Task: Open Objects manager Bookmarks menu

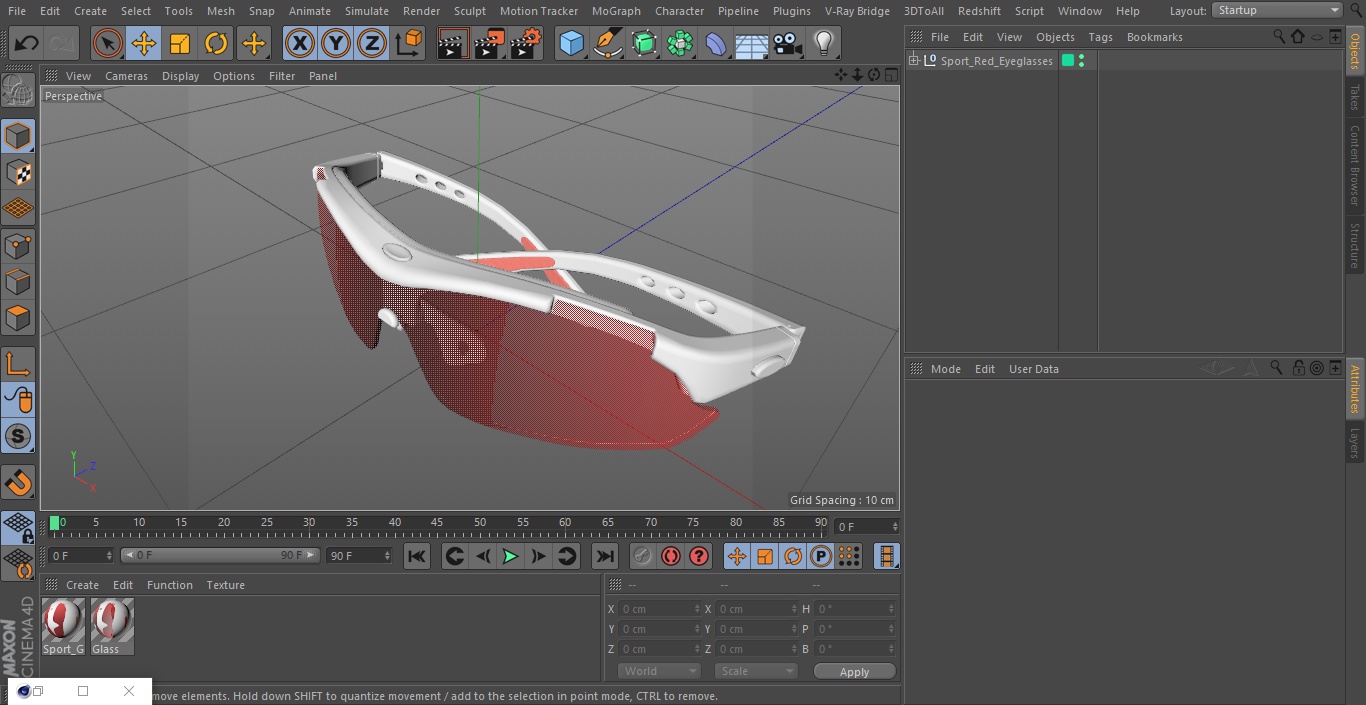Action: coord(1154,37)
